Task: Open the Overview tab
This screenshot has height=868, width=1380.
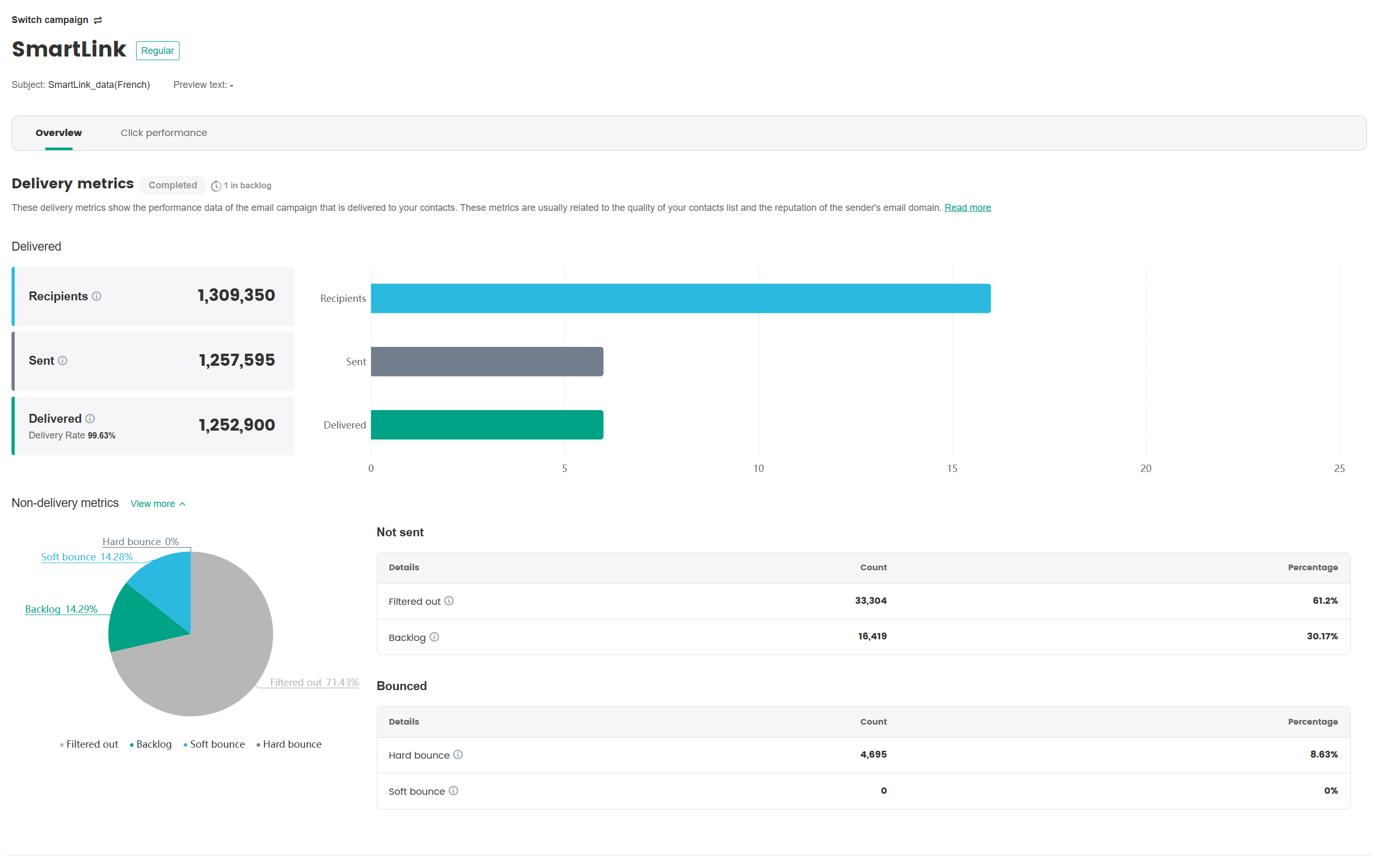Action: pyautogui.click(x=59, y=133)
